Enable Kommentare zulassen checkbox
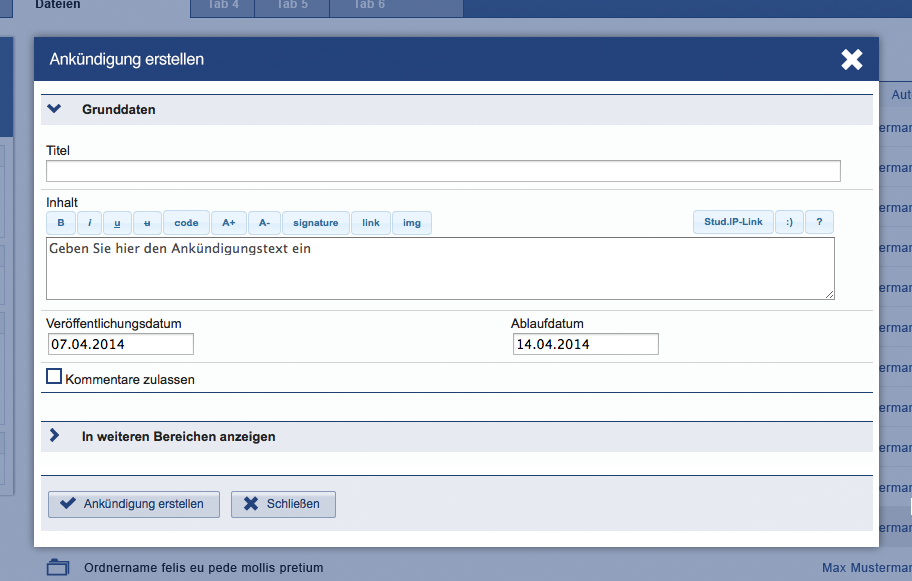Screen dimensions: 912x581 tap(55, 377)
